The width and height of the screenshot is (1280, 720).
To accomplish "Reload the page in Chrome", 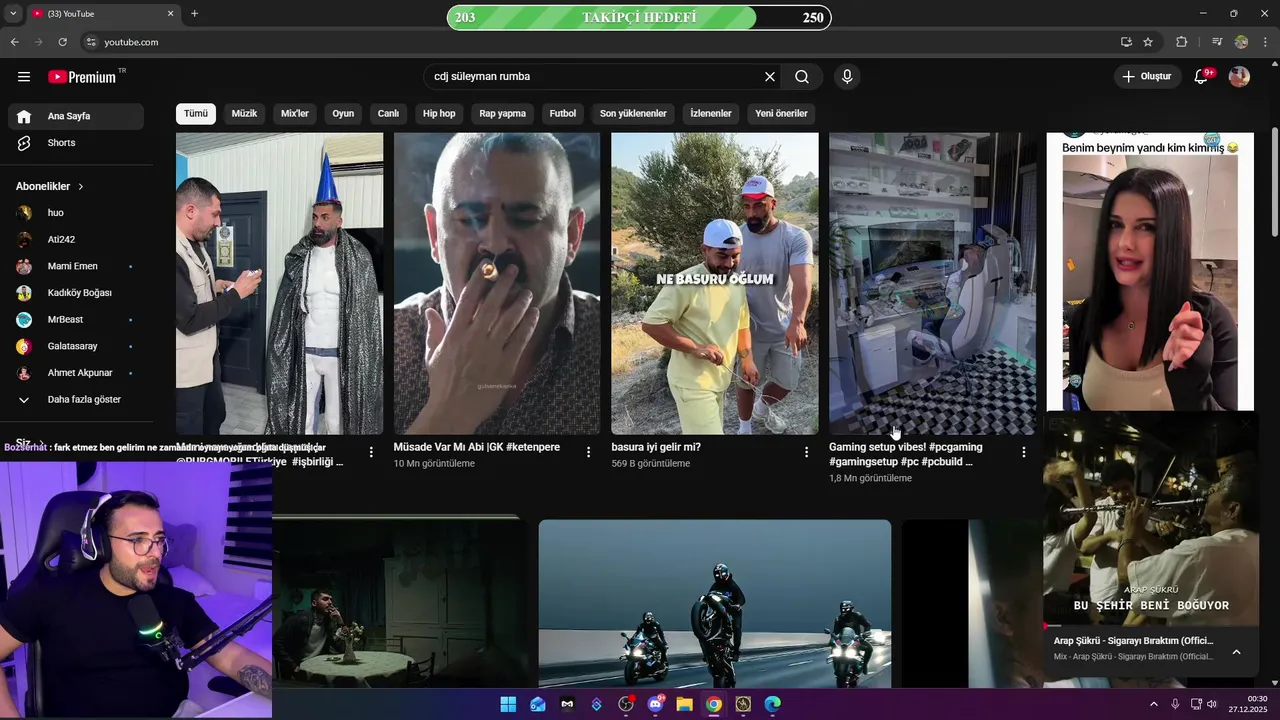I will click(62, 42).
